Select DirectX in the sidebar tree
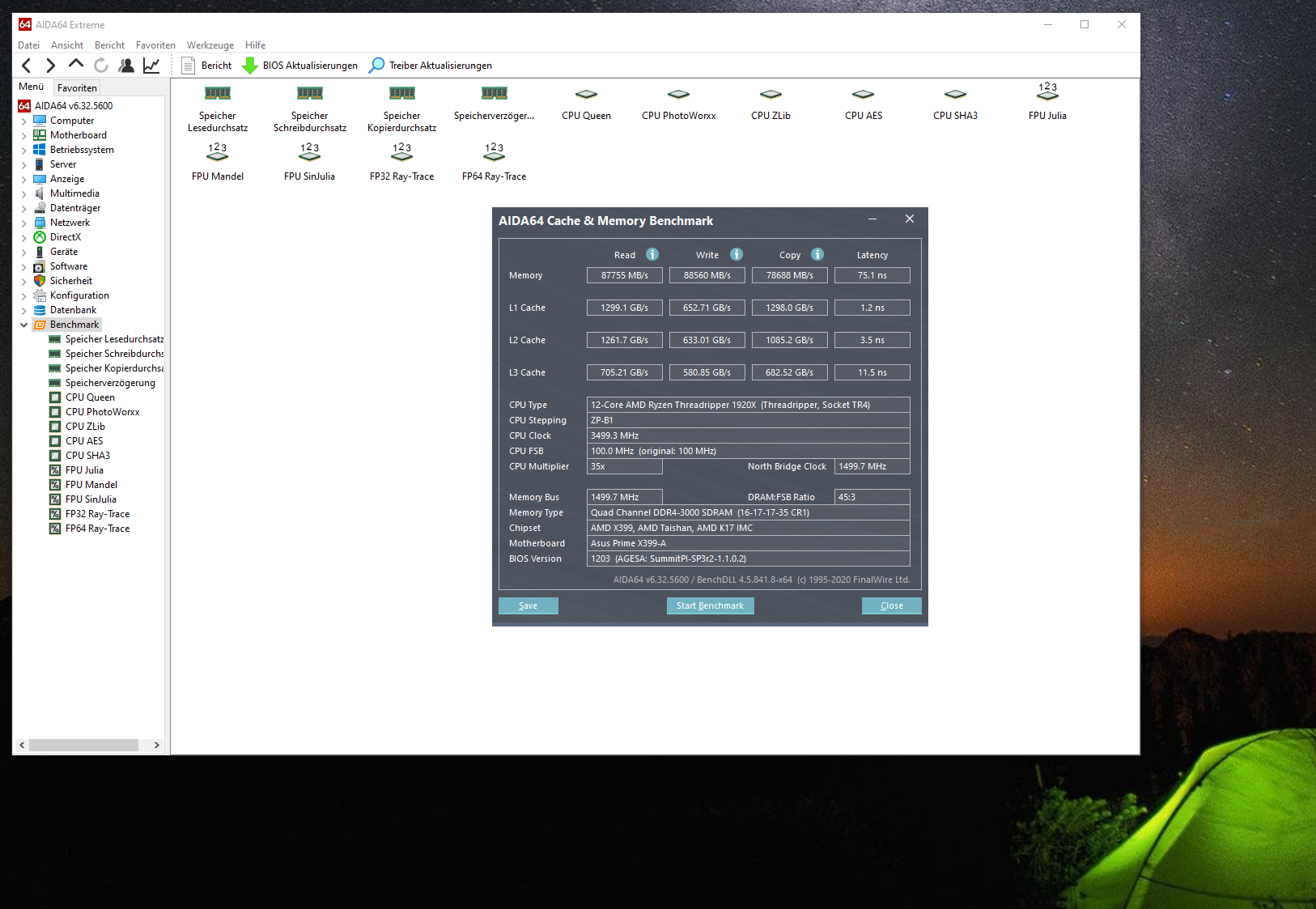The width and height of the screenshot is (1316, 909). [x=66, y=237]
